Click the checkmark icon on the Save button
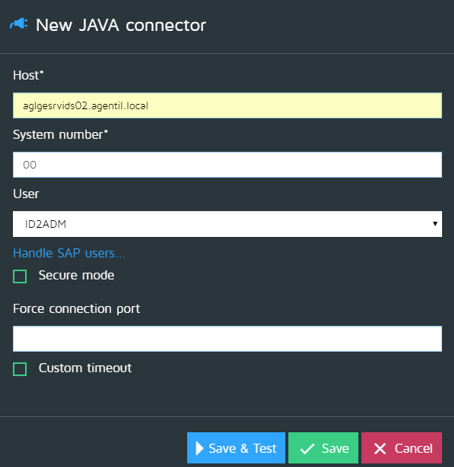 pyautogui.click(x=307, y=449)
